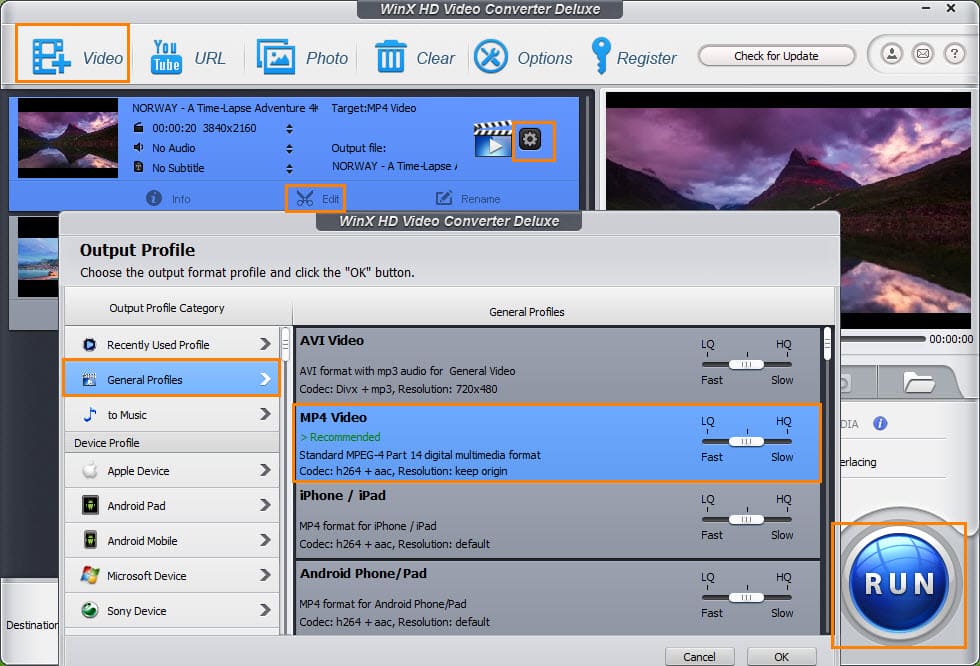This screenshot has height=666, width=980.
Task: Open the output folder icon
Action: pos(919,382)
